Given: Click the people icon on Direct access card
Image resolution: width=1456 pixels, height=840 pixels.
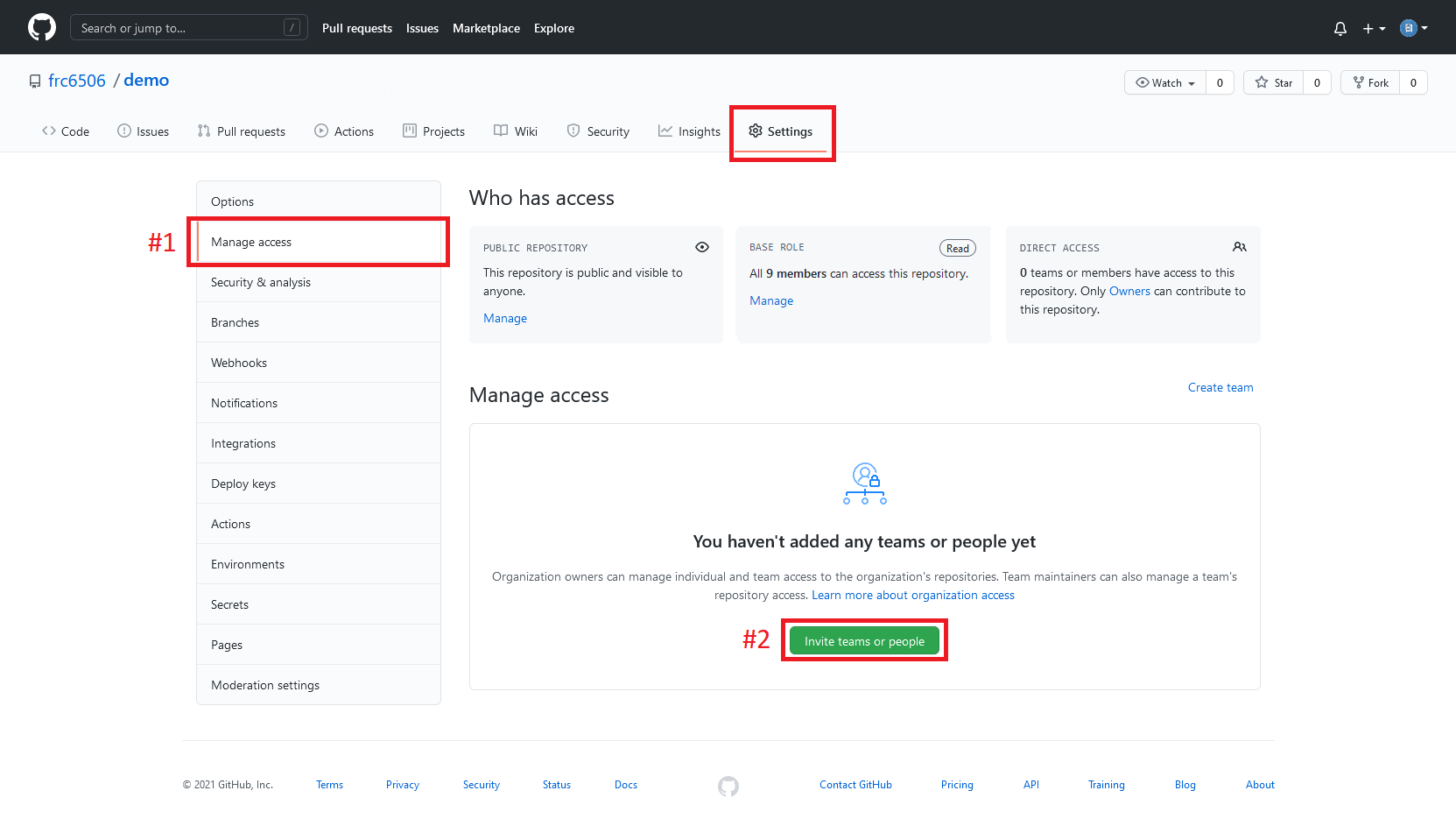Looking at the screenshot, I should pyautogui.click(x=1240, y=247).
